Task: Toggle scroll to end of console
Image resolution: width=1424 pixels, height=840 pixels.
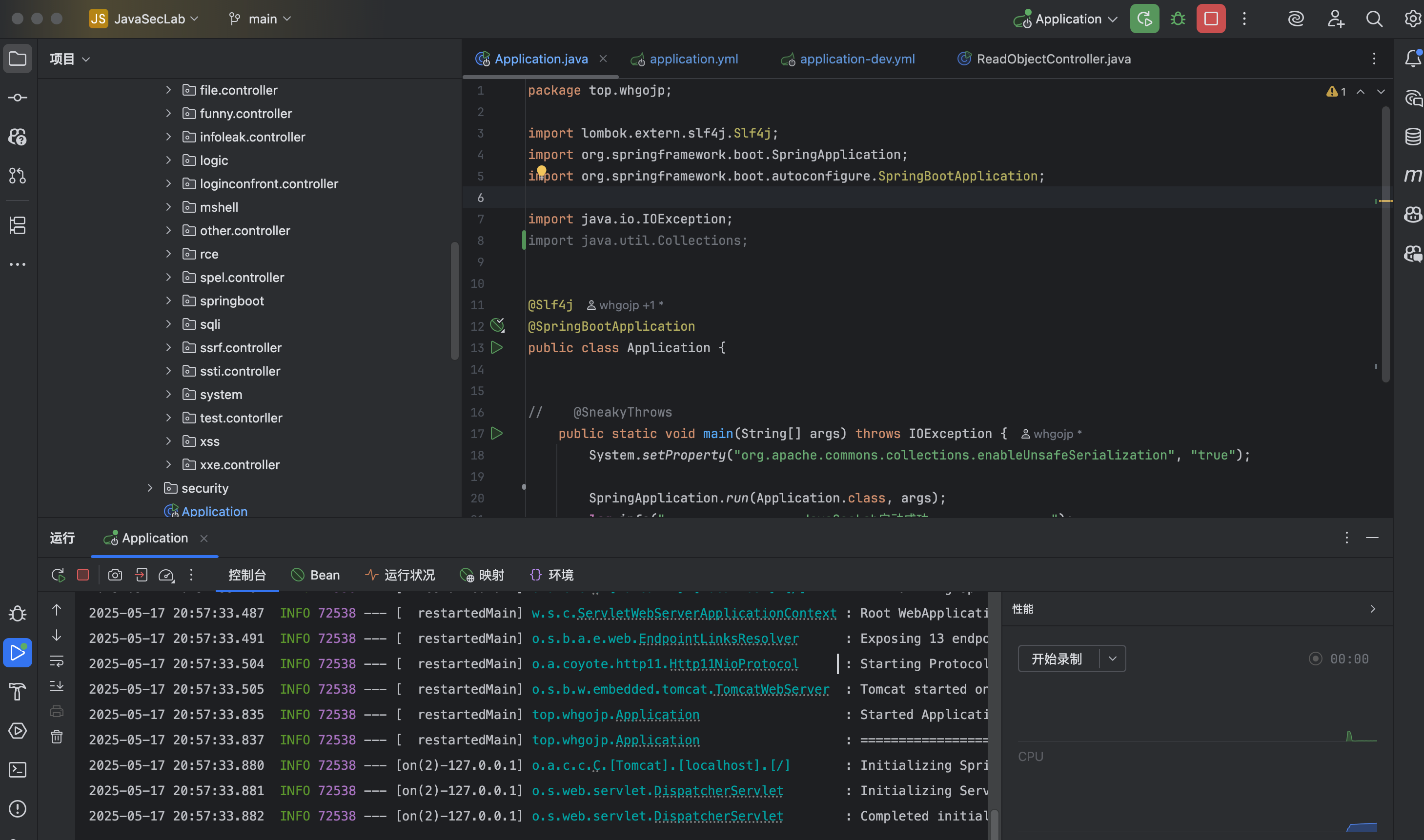Action: coord(57,686)
